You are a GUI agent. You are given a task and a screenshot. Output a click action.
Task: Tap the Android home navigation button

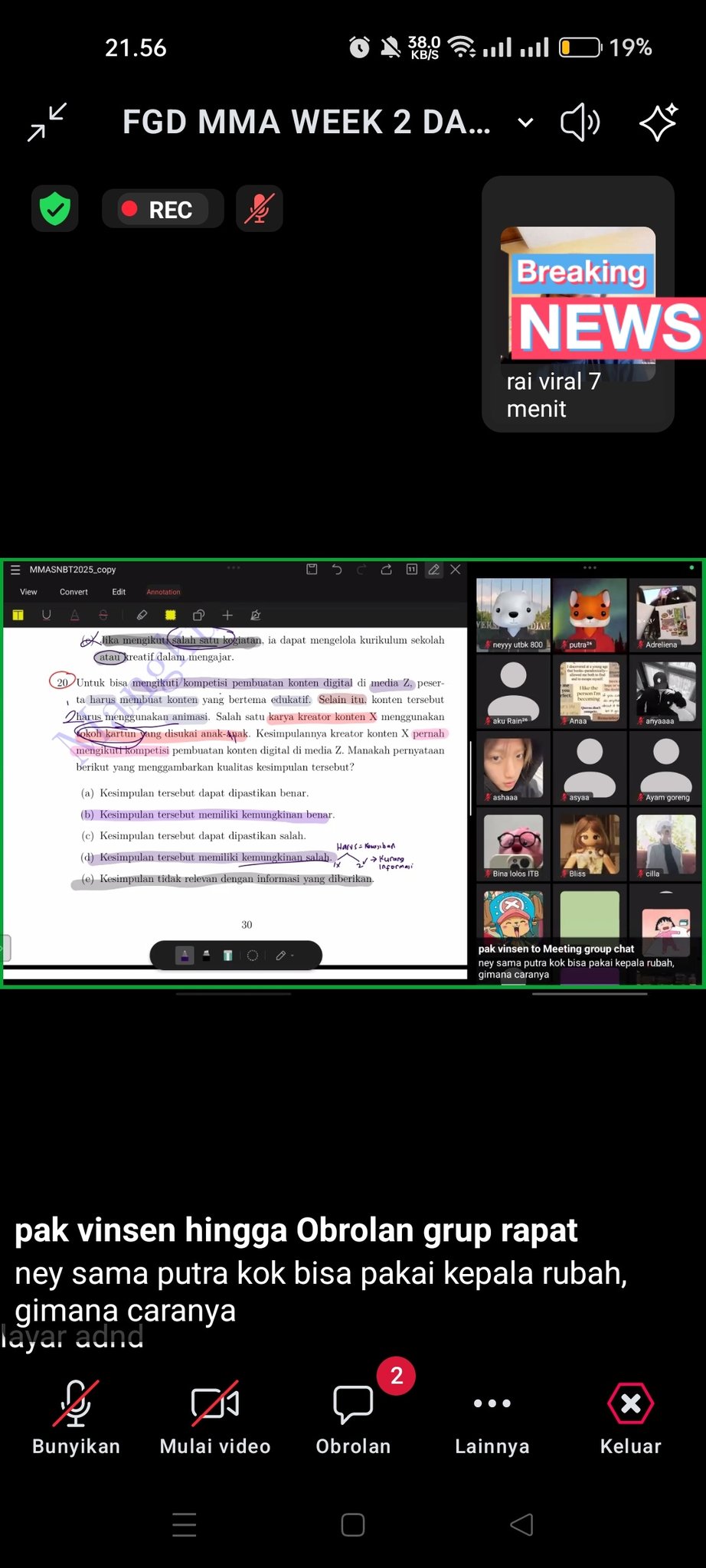pos(353,1524)
